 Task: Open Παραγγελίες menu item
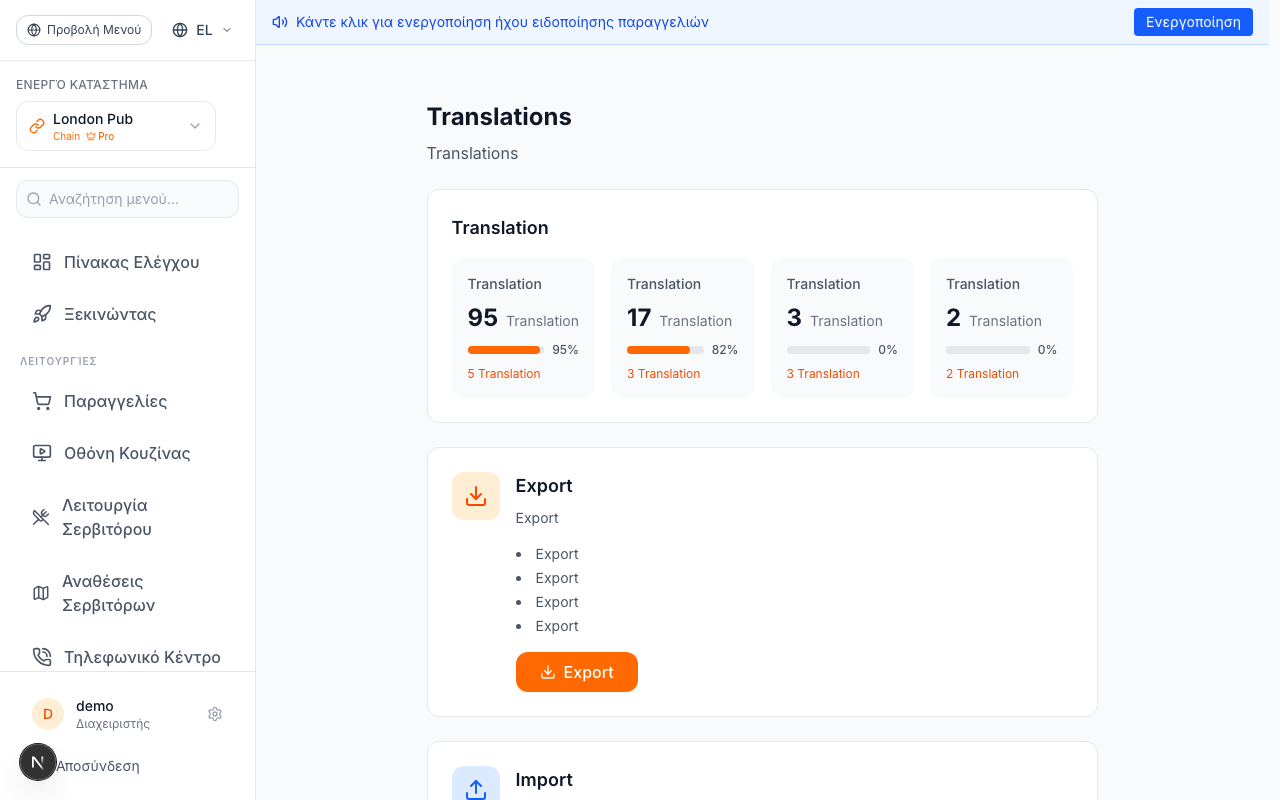point(127,401)
